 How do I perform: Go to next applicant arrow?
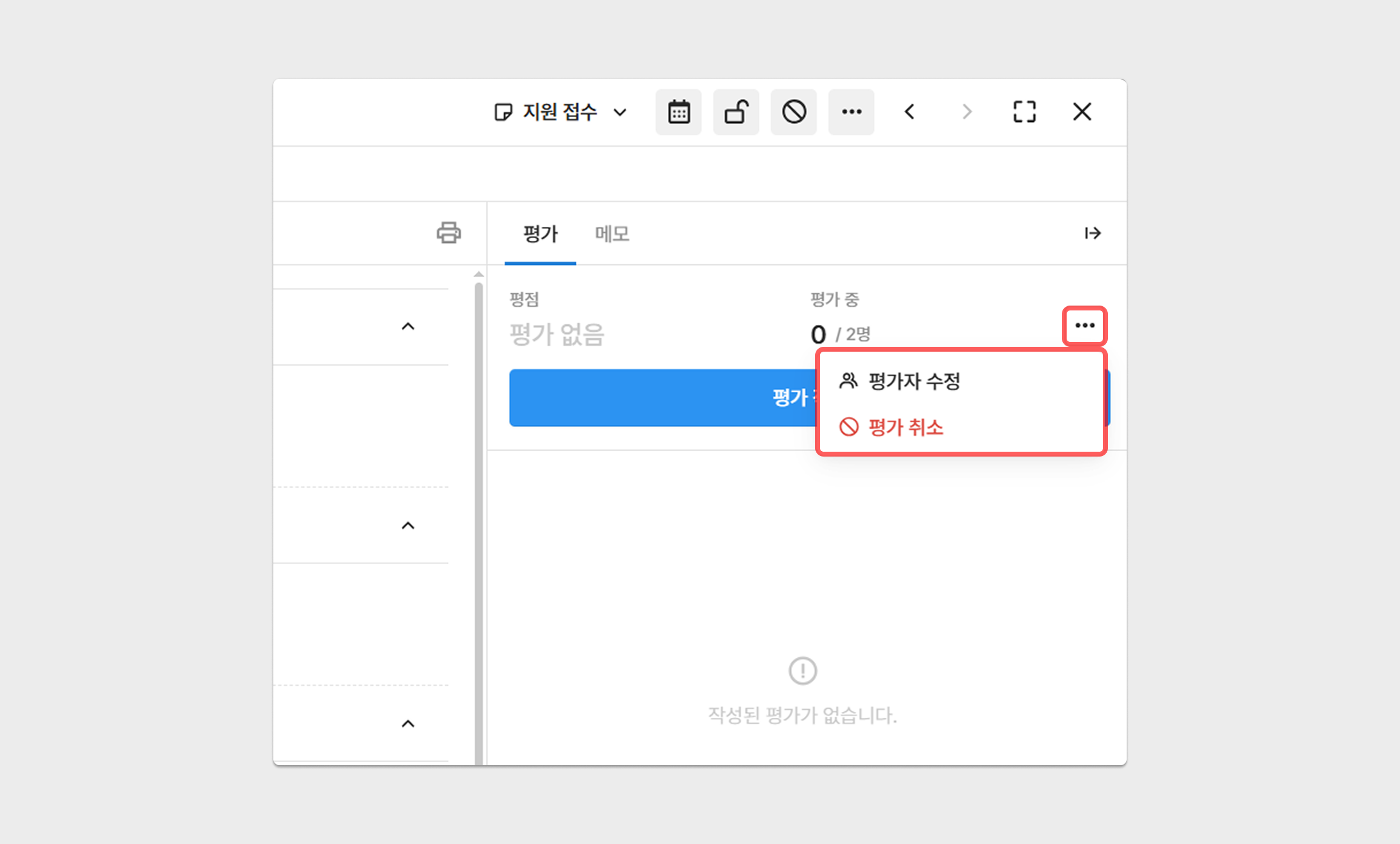[x=967, y=112]
